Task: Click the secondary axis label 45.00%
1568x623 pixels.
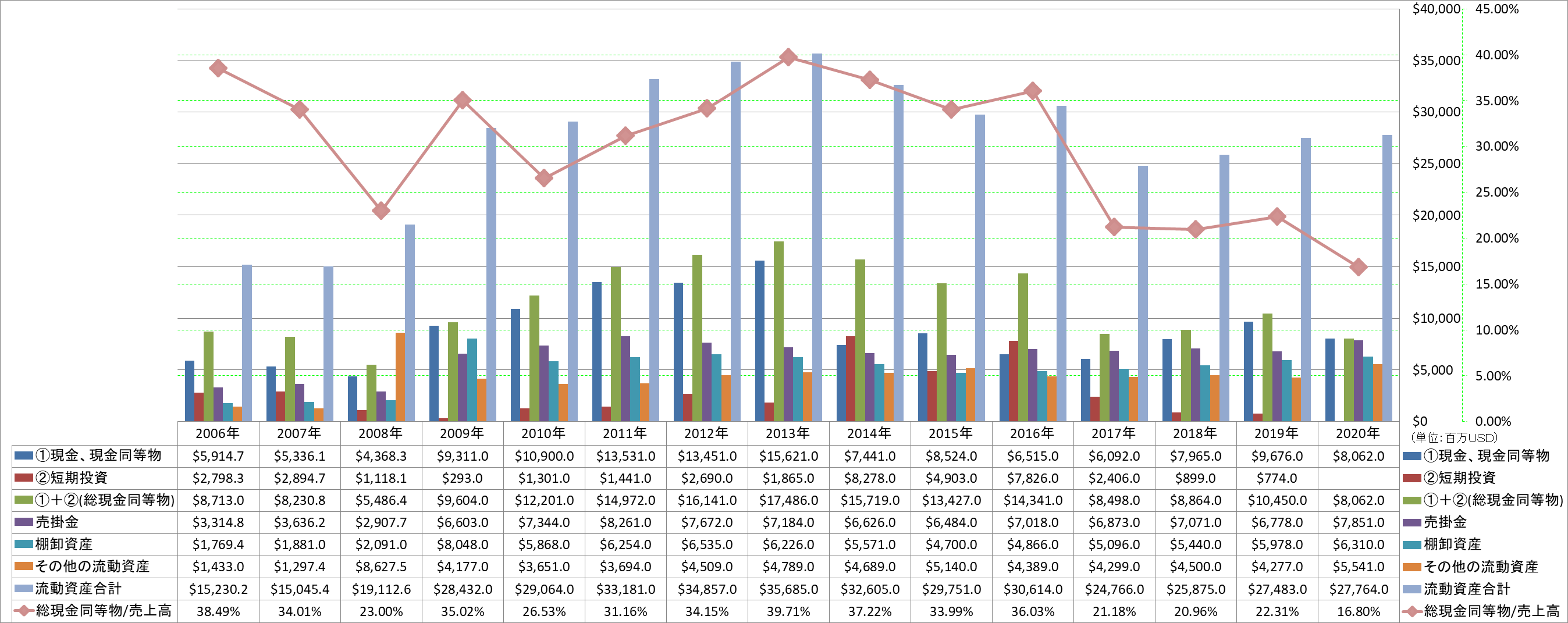Action: [x=1497, y=9]
